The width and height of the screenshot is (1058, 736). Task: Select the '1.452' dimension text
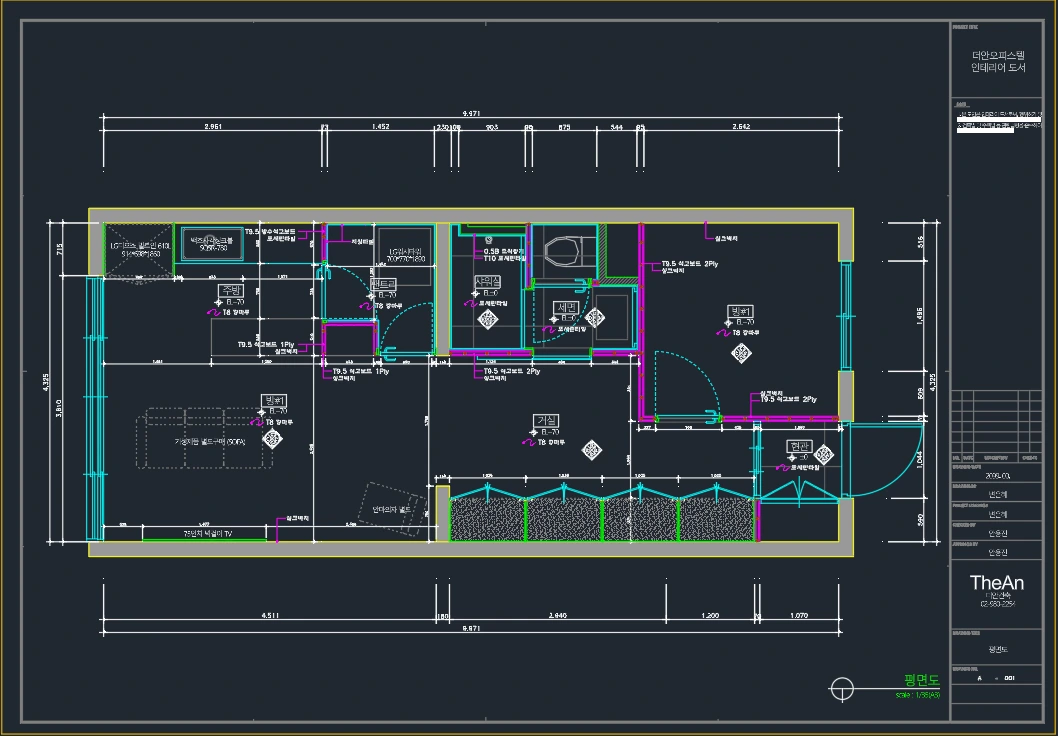(380, 126)
